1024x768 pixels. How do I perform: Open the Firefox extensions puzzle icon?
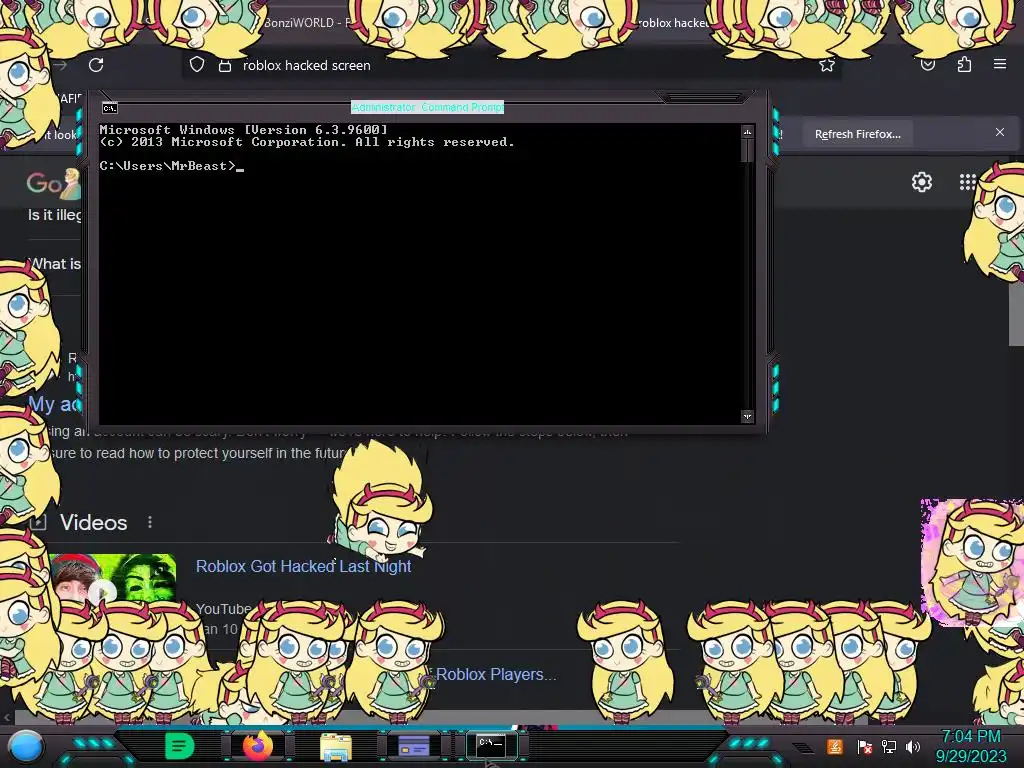pos(964,64)
